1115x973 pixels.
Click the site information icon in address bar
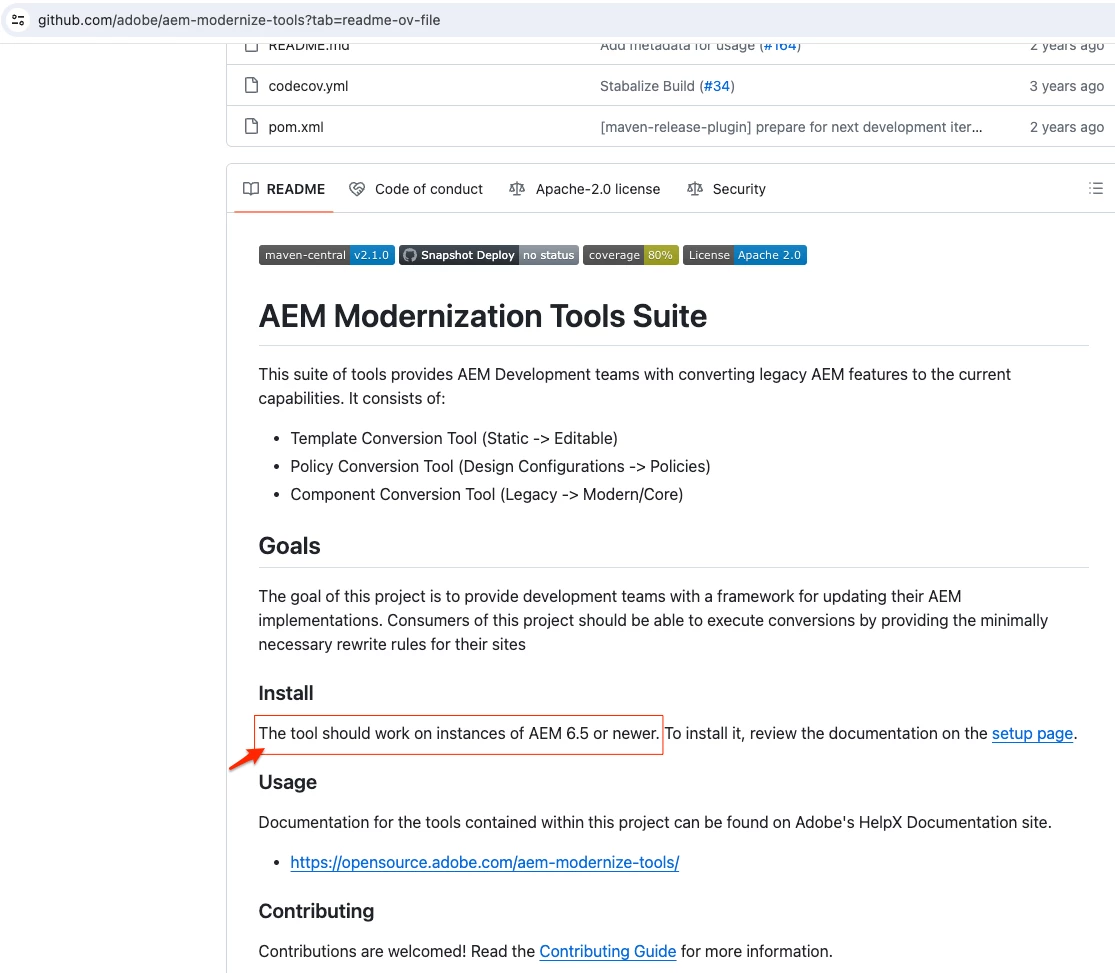click(18, 20)
